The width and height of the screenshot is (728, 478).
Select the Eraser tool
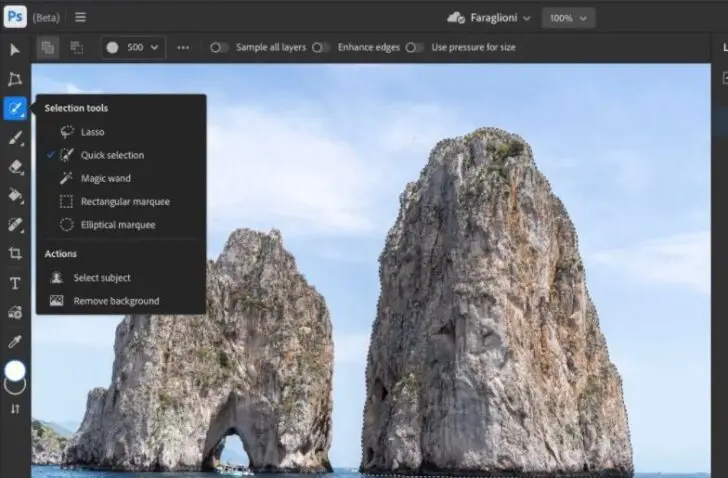15,167
